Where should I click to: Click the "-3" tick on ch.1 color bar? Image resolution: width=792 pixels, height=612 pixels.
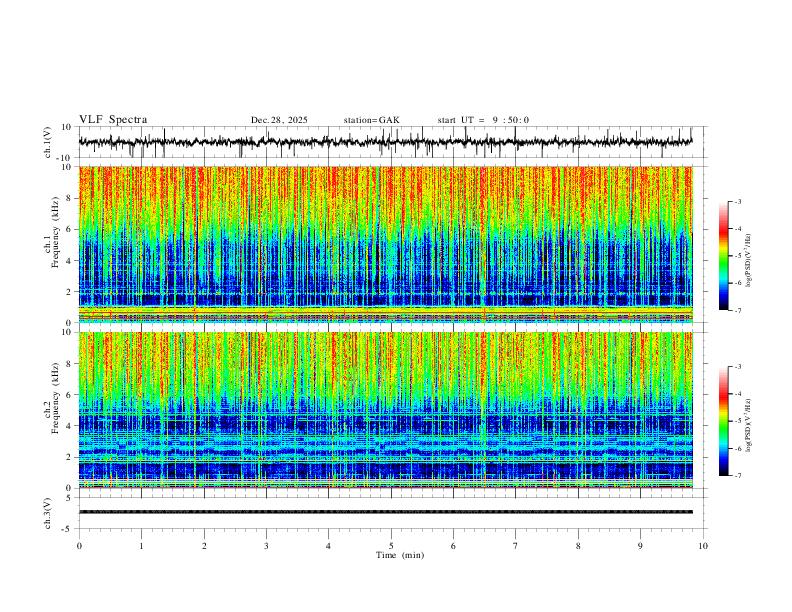tap(737, 201)
